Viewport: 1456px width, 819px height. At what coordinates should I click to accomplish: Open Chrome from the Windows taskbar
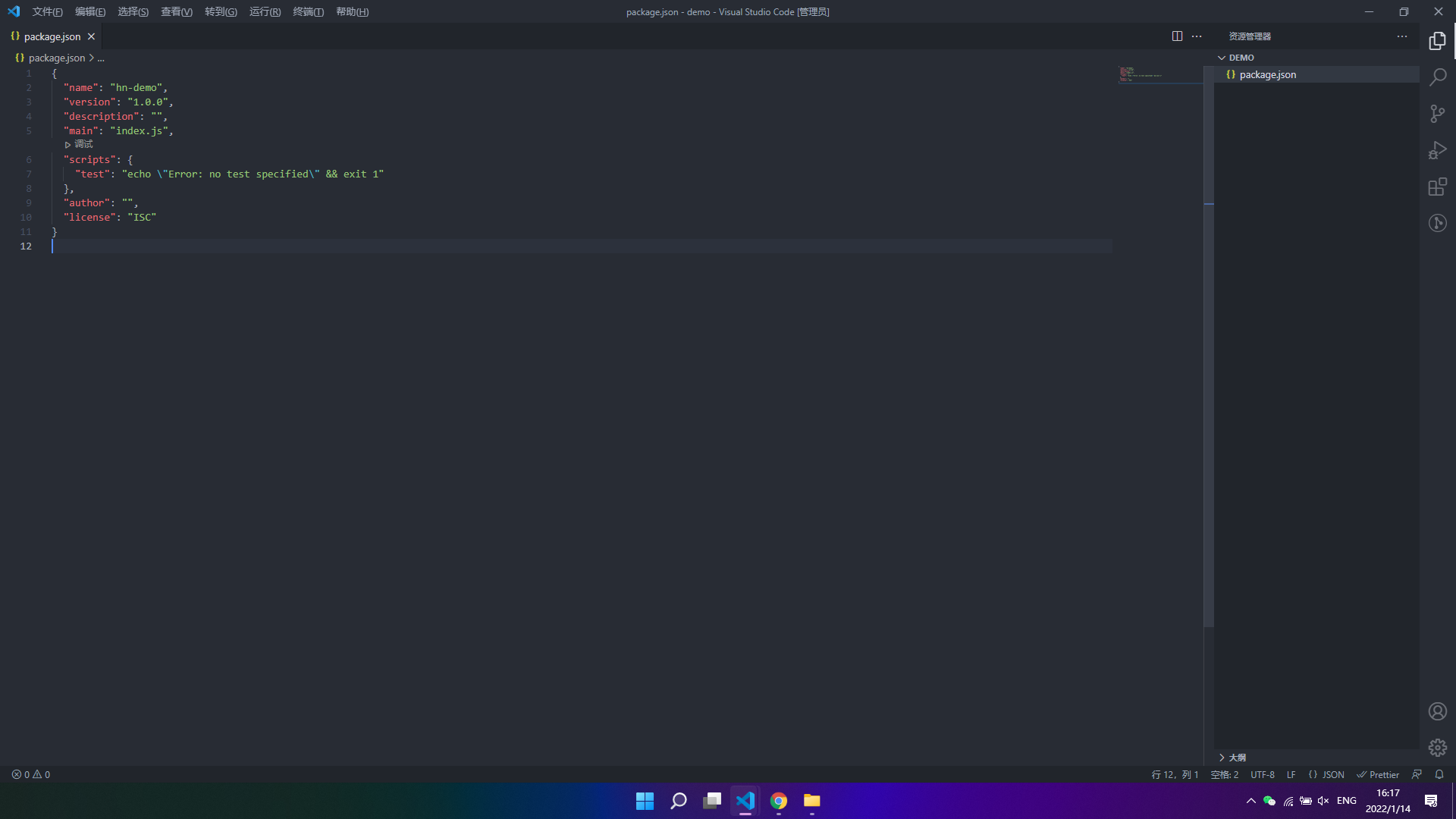point(778,801)
